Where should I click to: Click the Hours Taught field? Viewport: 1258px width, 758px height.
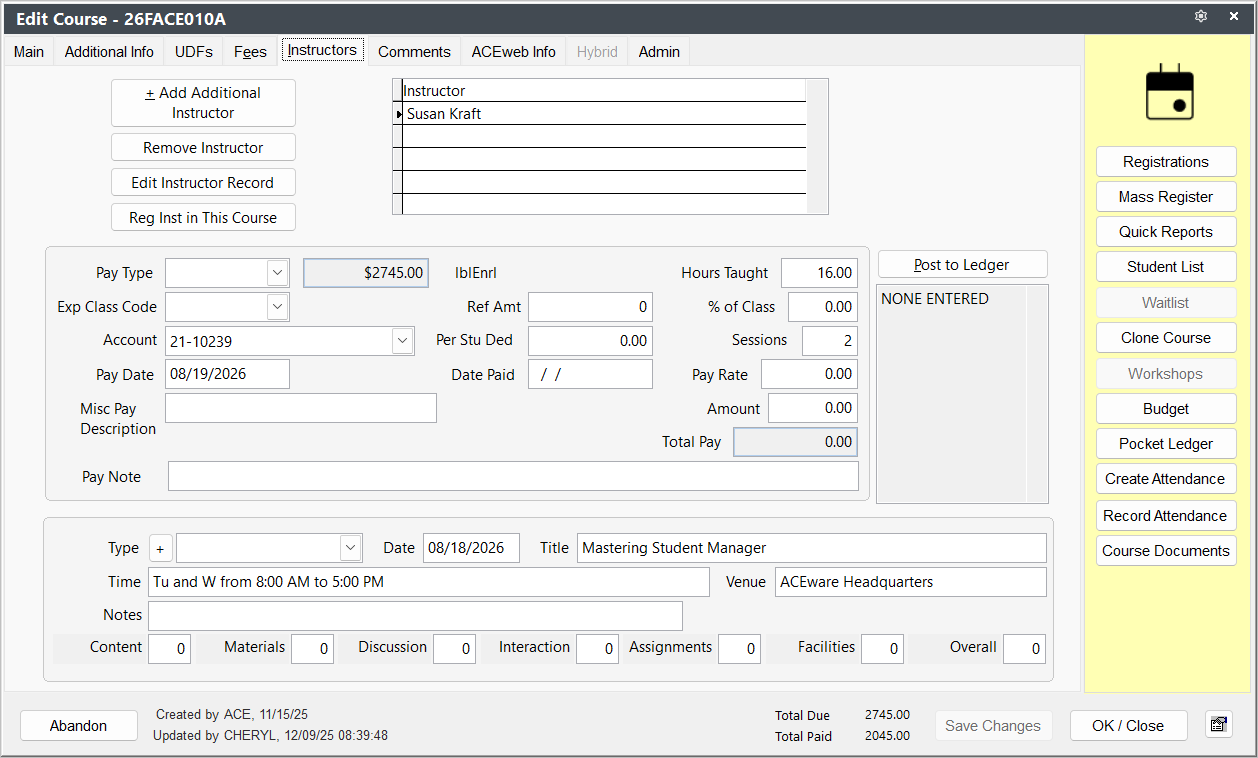point(819,273)
